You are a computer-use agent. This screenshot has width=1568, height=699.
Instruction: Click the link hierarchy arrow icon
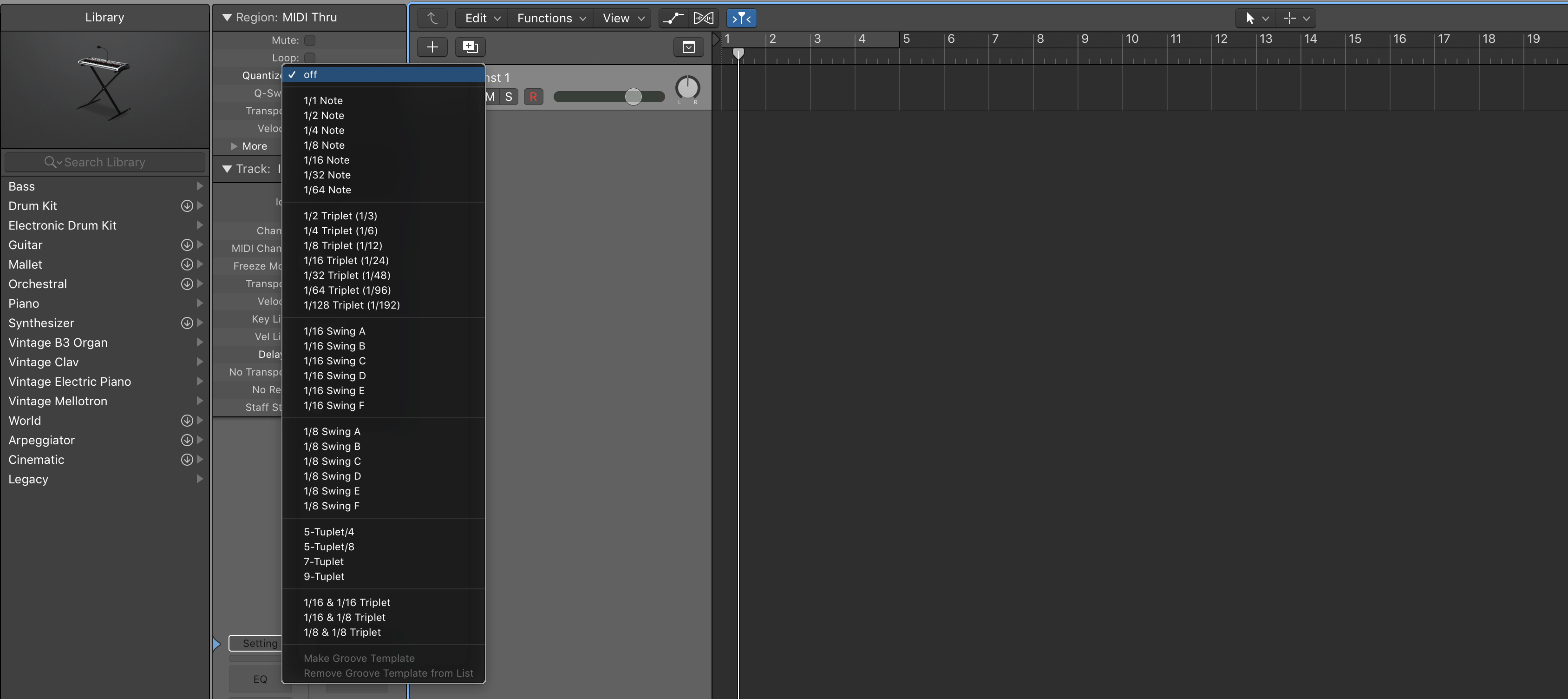pos(432,18)
